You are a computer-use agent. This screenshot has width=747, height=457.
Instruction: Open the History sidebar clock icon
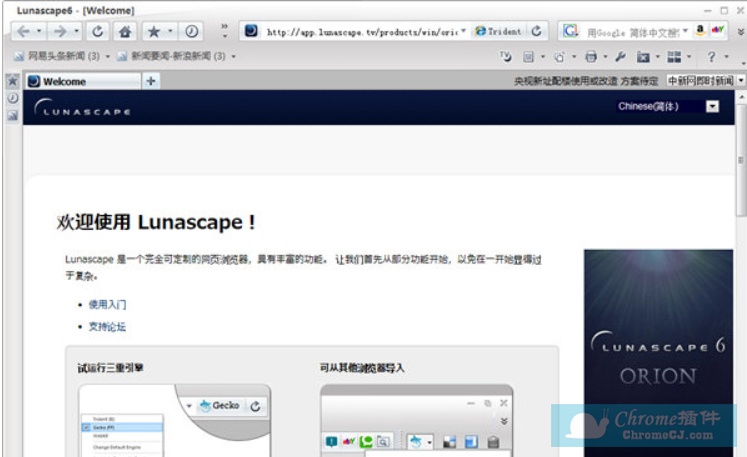coord(12,98)
